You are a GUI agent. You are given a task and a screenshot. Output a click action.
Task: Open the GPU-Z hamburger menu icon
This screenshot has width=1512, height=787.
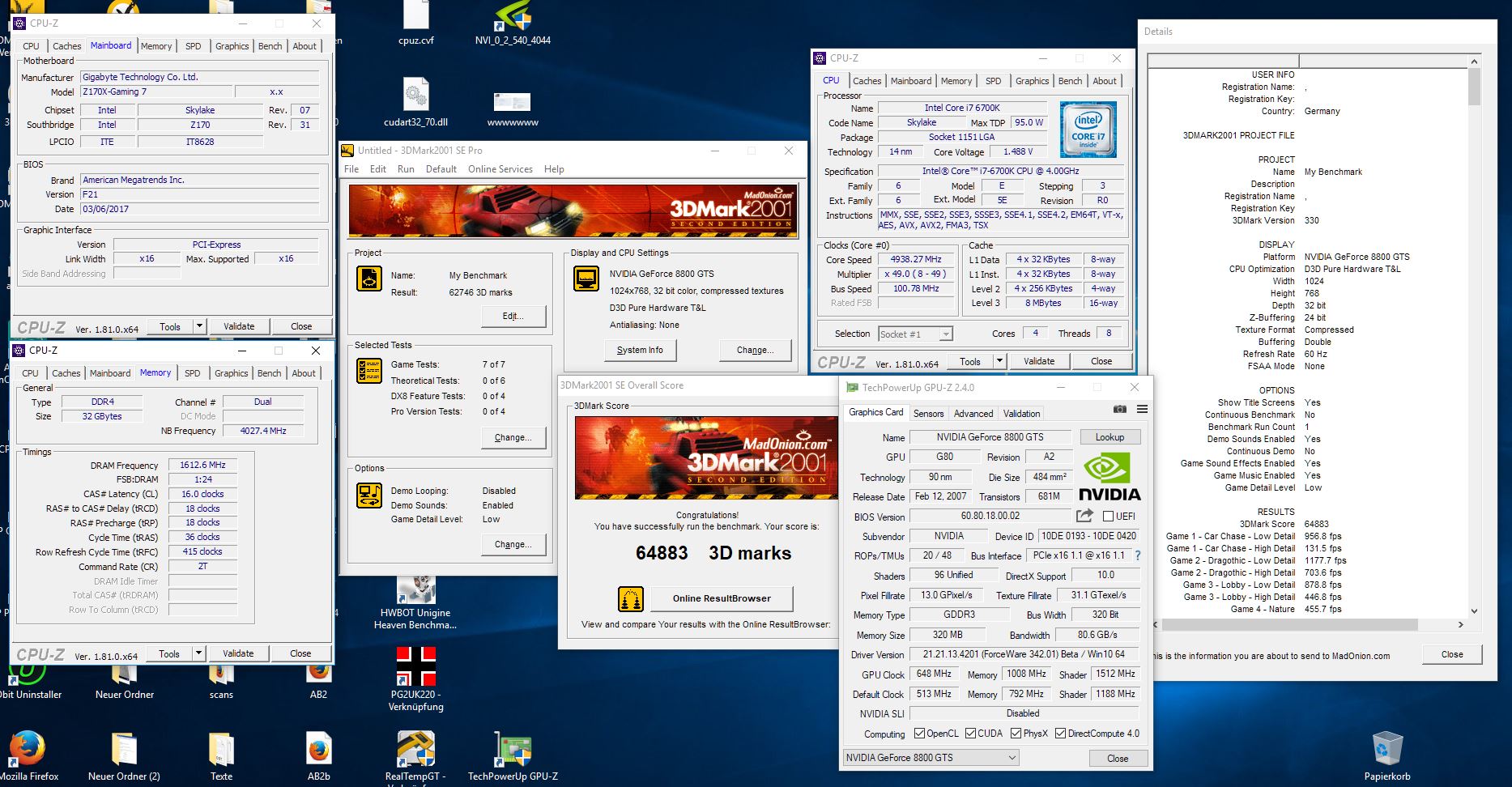[x=1142, y=410]
